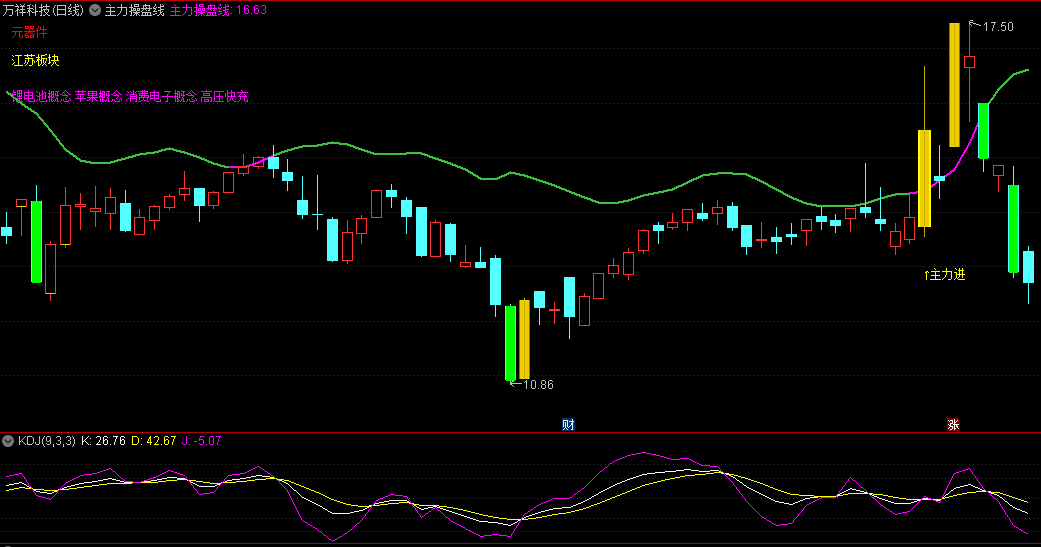Click the yellow D: 42.67 value
The height and width of the screenshot is (547, 1041).
pyautogui.click(x=153, y=441)
